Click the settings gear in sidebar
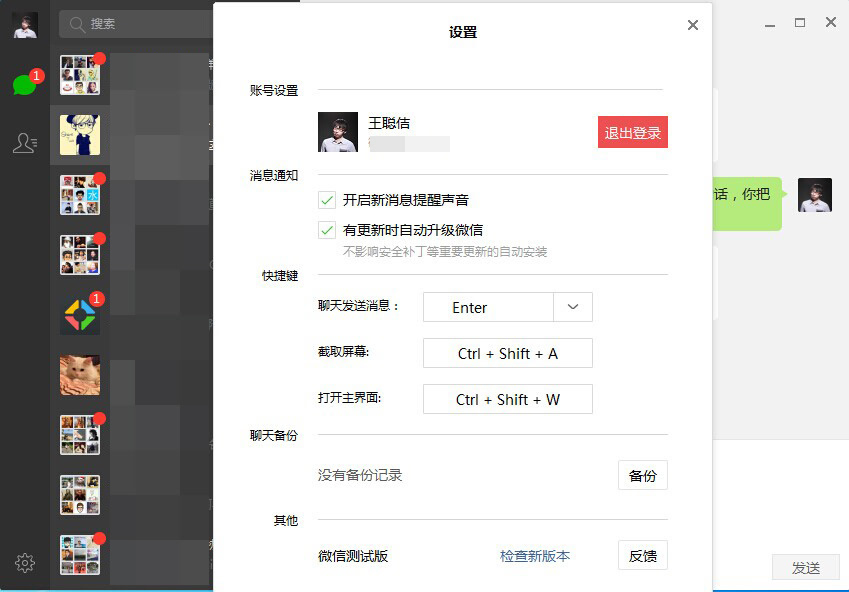The image size is (849, 592). click(x=25, y=563)
